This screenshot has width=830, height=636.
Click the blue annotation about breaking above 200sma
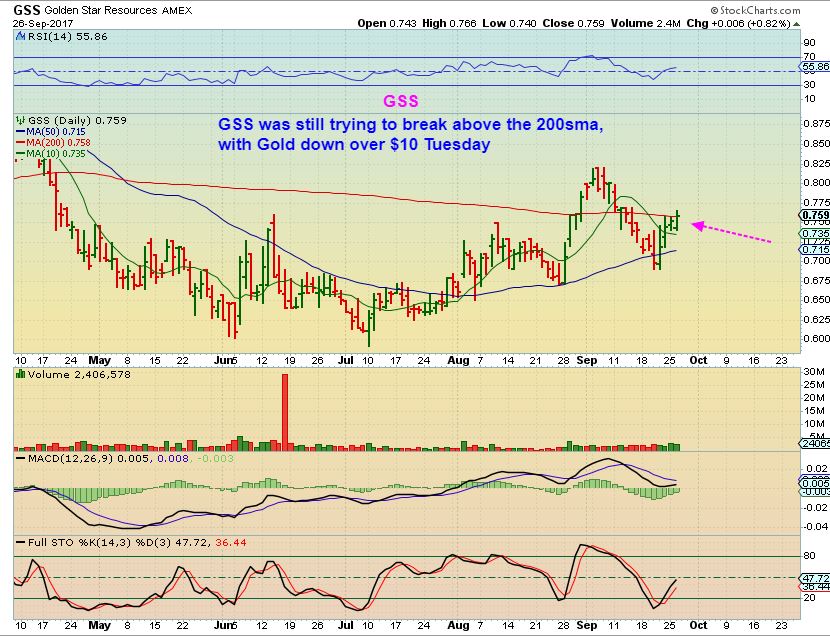[x=410, y=134]
